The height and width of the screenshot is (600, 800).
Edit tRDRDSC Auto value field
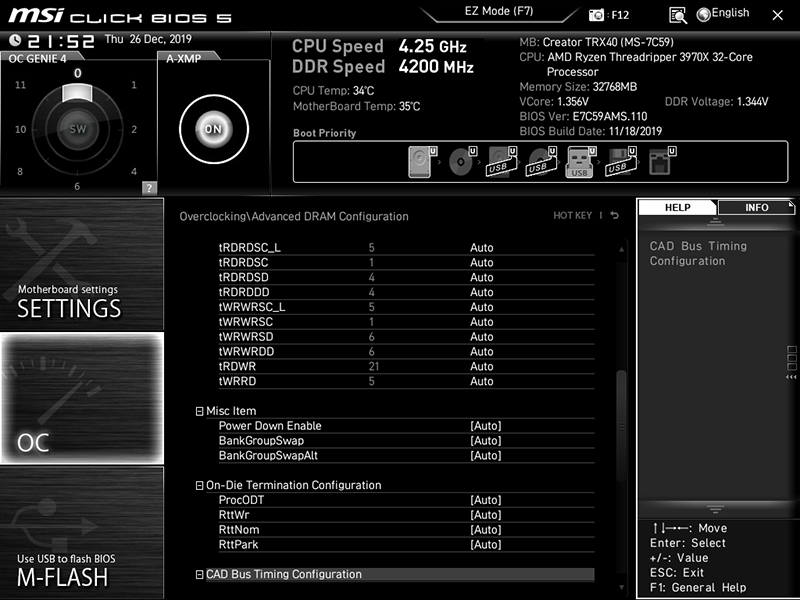482,263
